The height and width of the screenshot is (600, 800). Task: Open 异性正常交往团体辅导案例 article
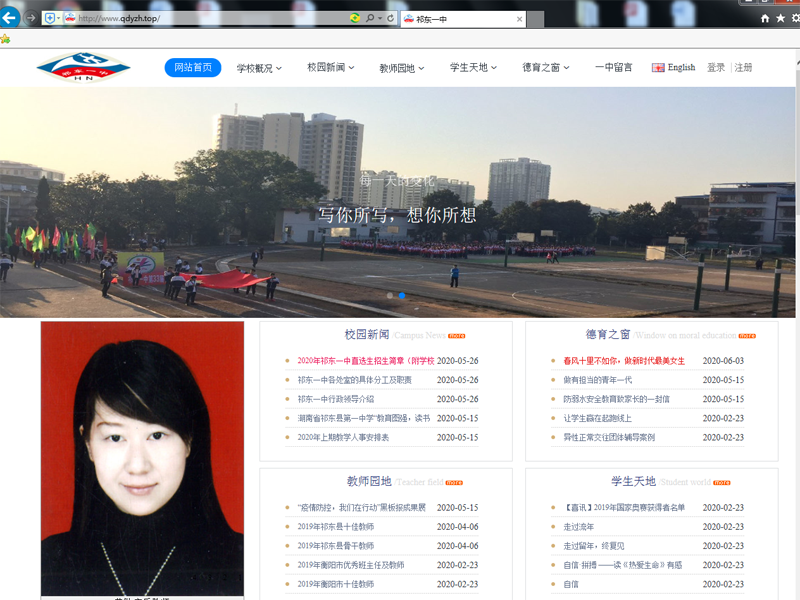click(609, 437)
